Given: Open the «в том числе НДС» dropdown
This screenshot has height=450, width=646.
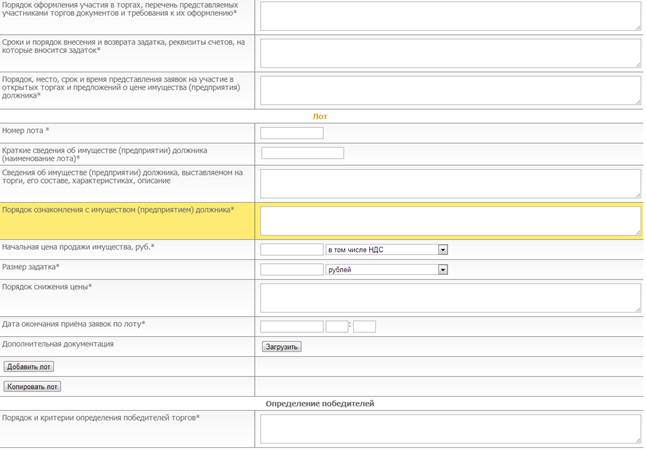Looking at the screenshot, I should pyautogui.click(x=386, y=250).
